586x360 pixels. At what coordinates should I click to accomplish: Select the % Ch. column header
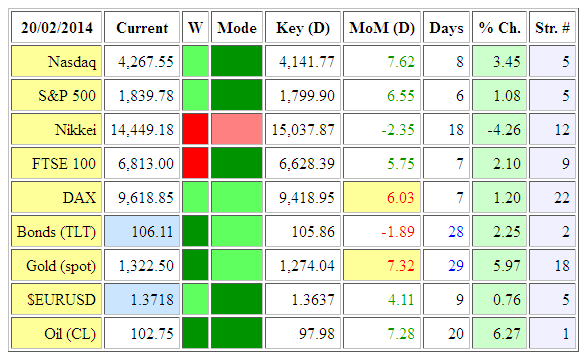pyautogui.click(x=500, y=27)
